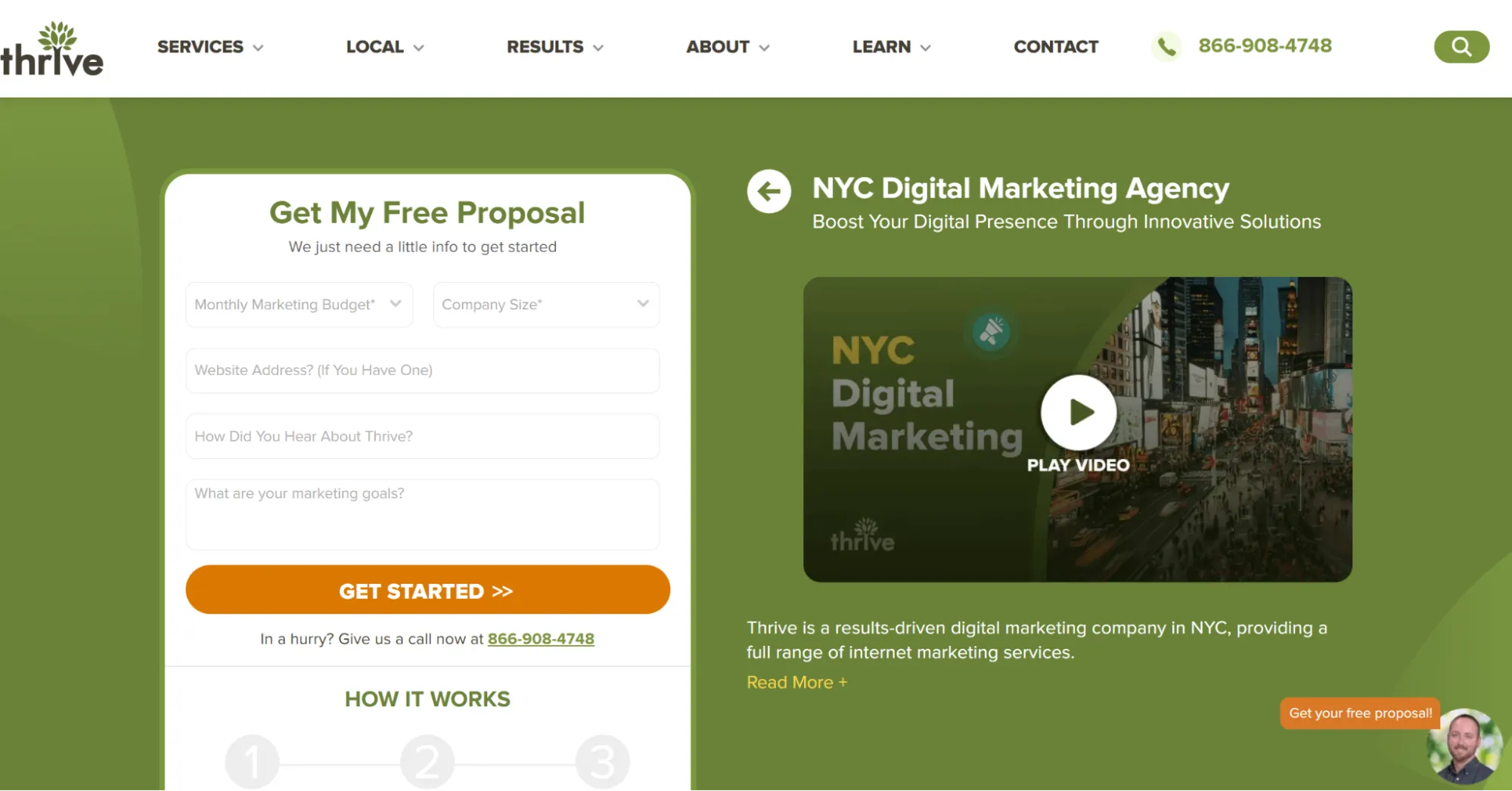Open the Learn menu
The width and height of the screenshot is (1512, 791).
[x=892, y=47]
